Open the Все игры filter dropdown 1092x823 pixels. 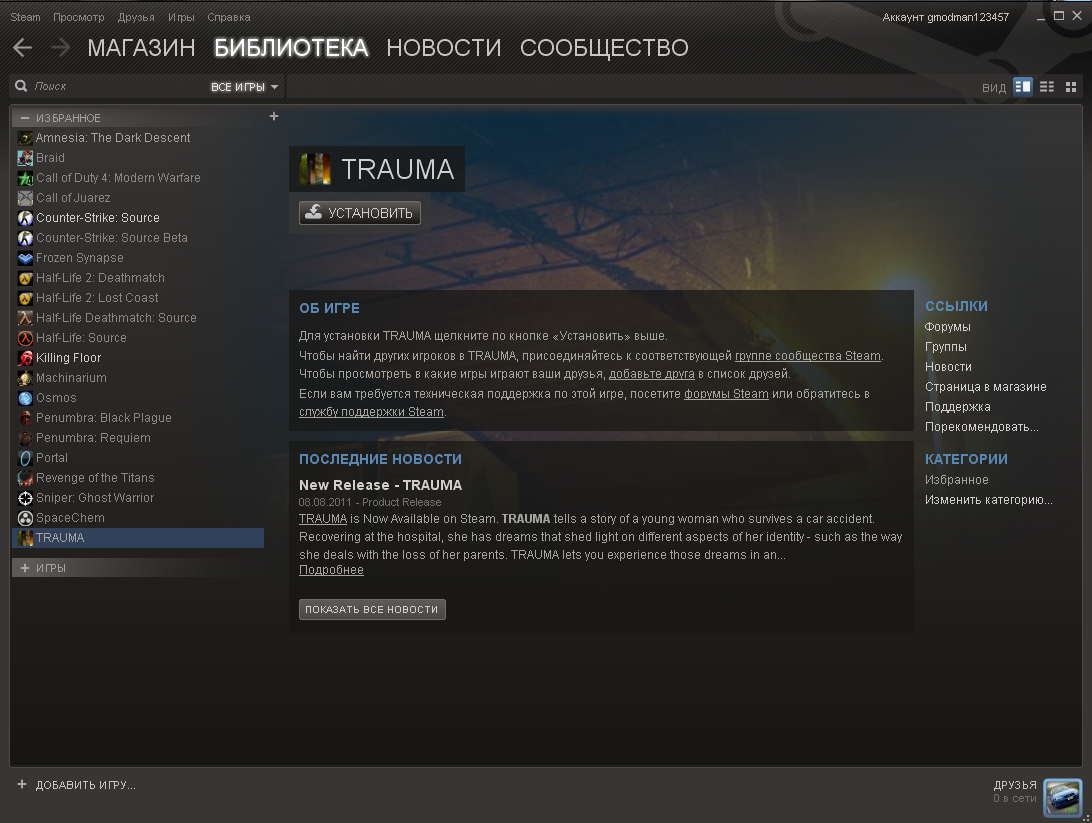244,87
